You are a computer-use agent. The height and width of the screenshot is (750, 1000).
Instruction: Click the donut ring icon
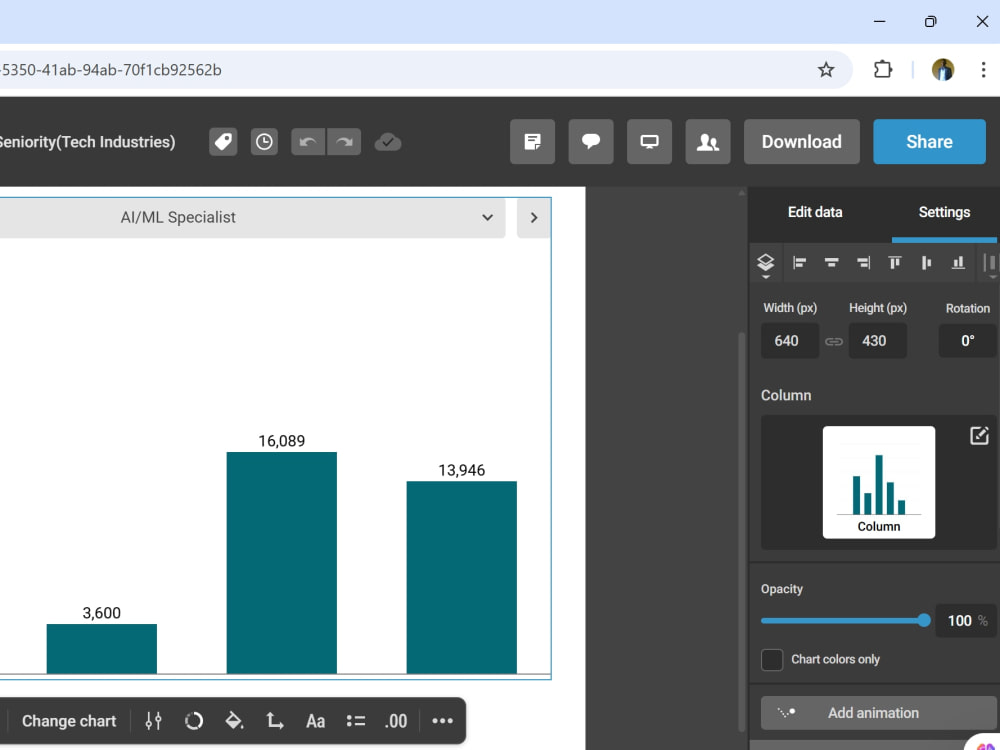(x=193, y=721)
